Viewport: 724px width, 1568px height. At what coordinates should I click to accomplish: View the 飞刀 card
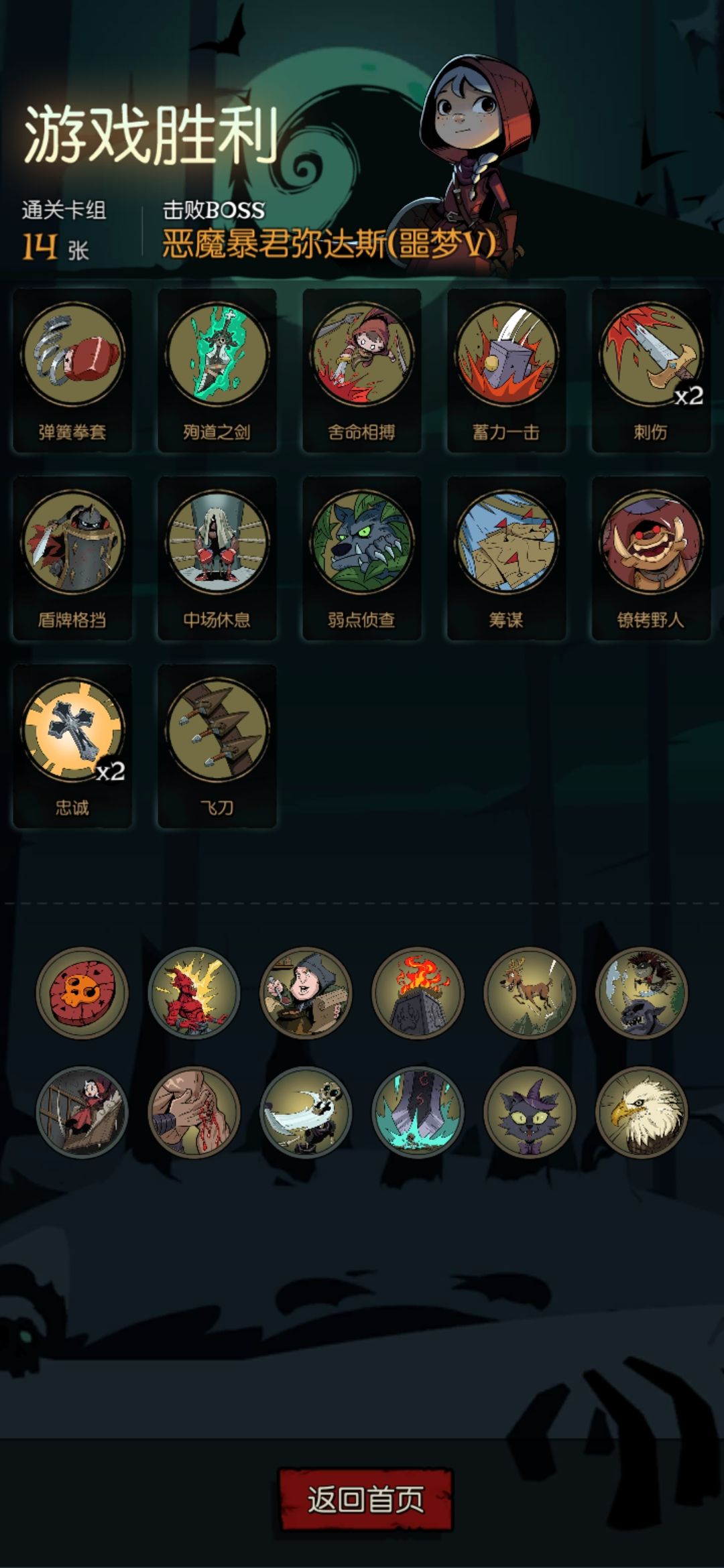click(217, 746)
